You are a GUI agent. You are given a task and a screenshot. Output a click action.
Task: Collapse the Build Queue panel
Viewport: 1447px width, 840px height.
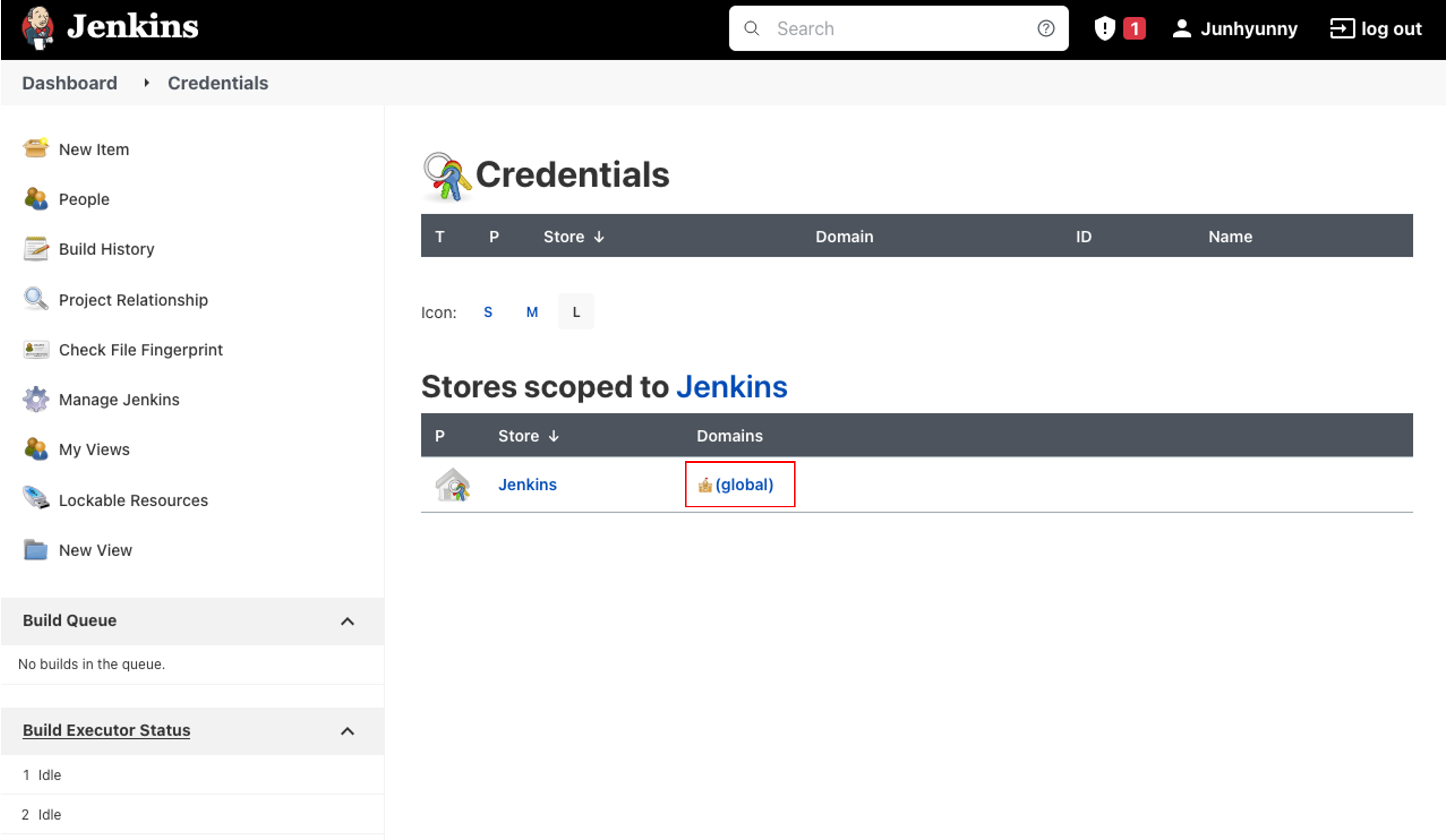[x=347, y=621]
